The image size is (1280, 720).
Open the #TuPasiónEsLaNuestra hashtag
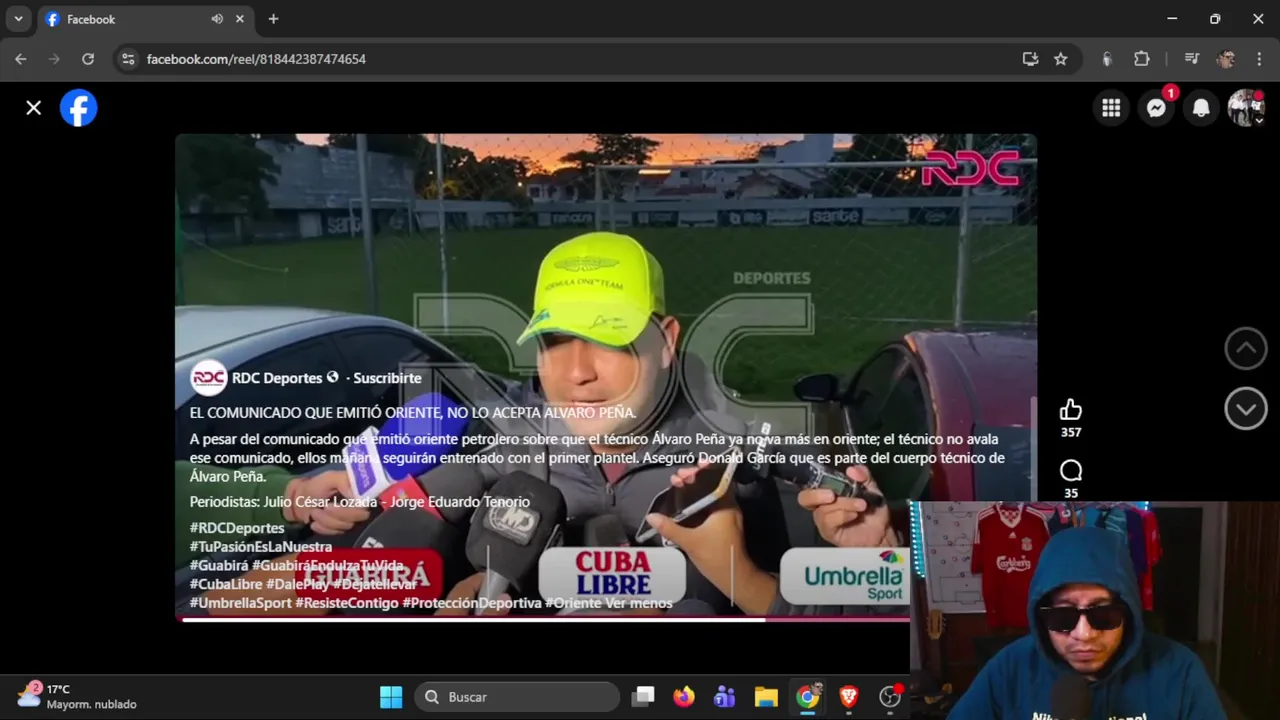pyautogui.click(x=261, y=547)
